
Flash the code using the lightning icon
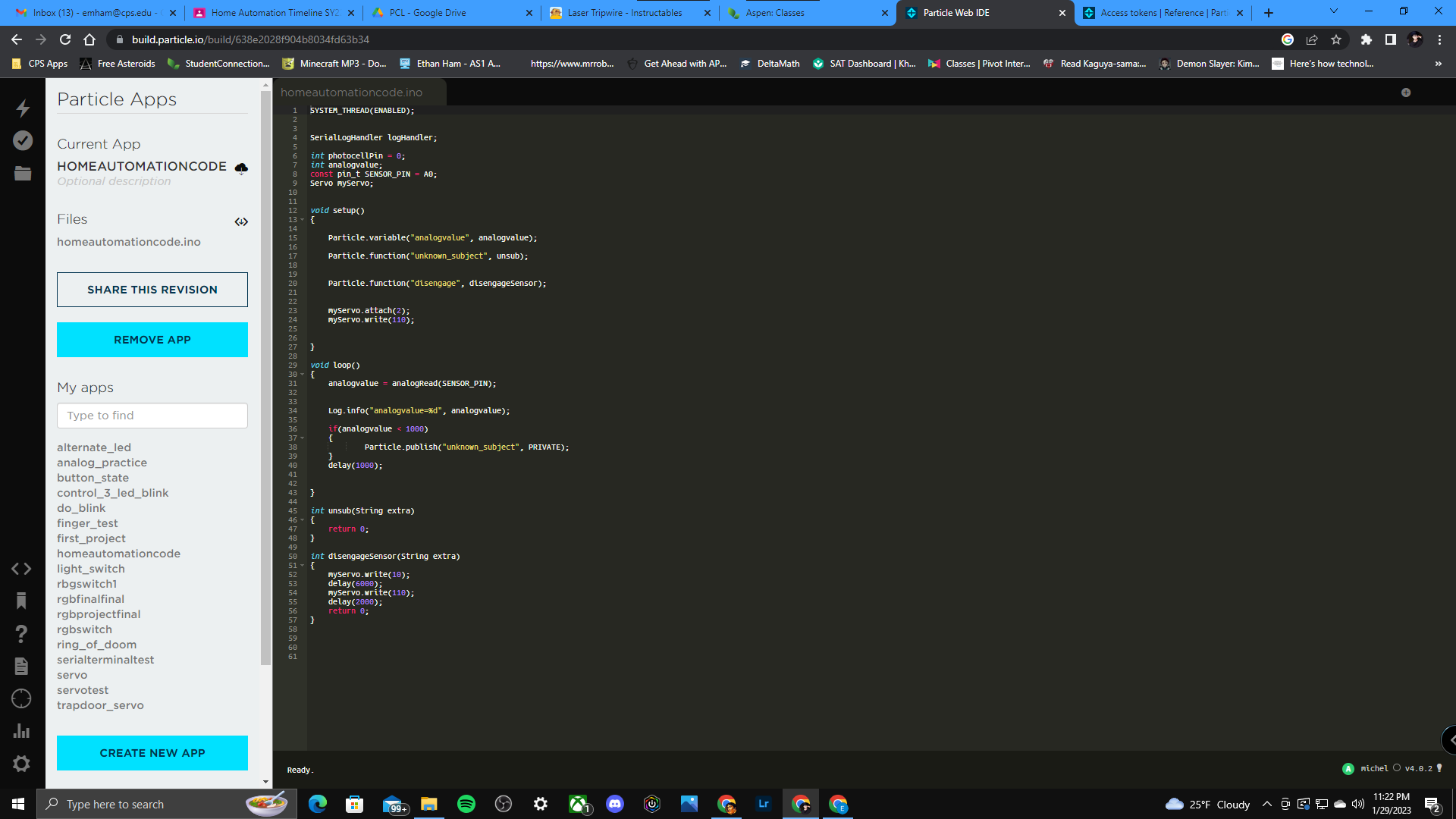(x=22, y=108)
